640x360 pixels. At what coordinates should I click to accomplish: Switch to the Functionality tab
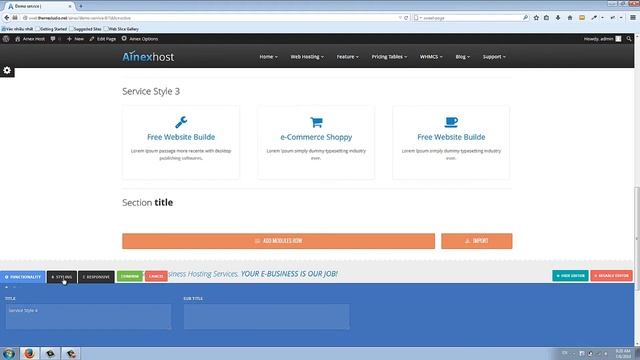click(22, 277)
